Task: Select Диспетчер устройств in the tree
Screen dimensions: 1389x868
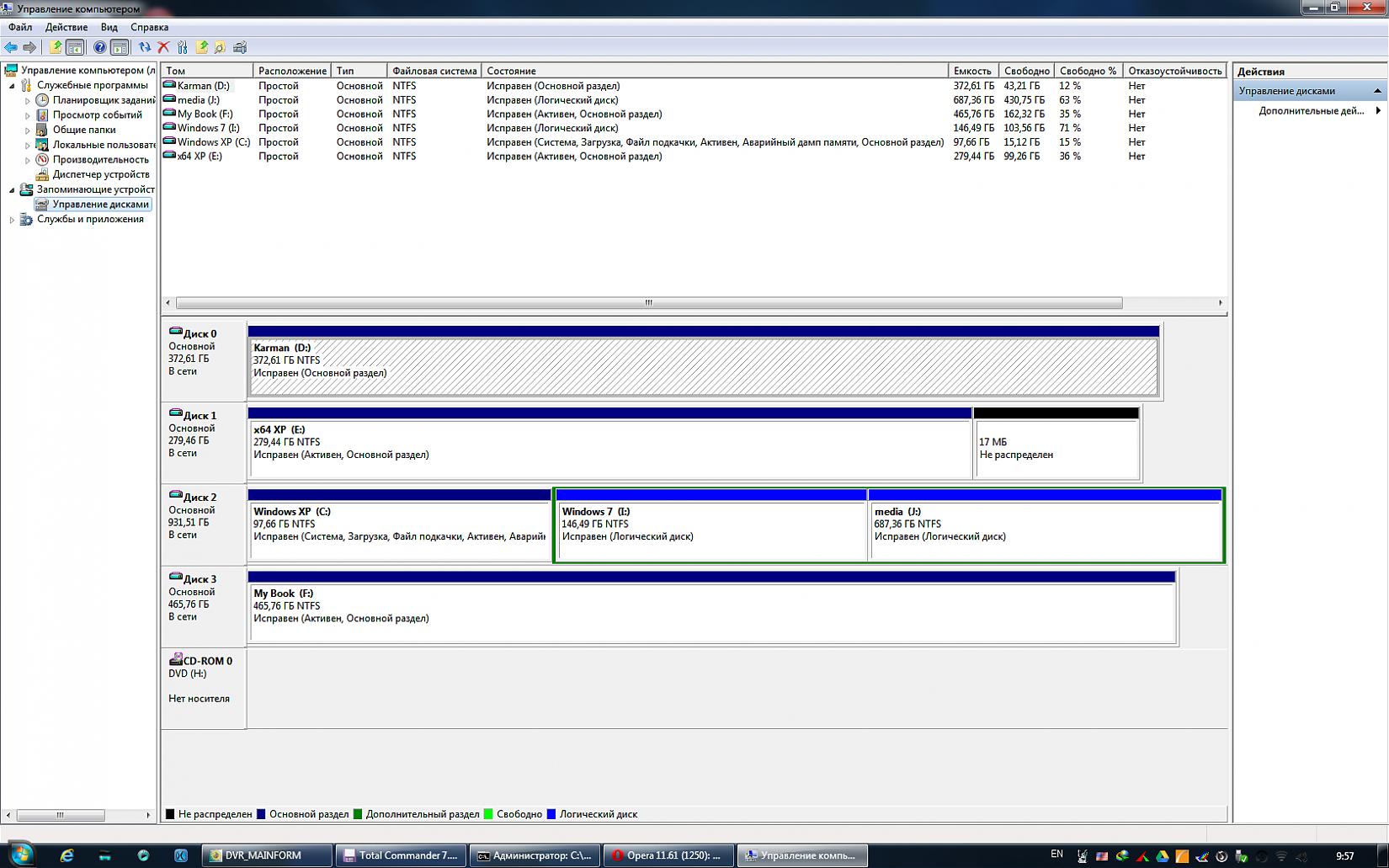Action: (x=100, y=174)
